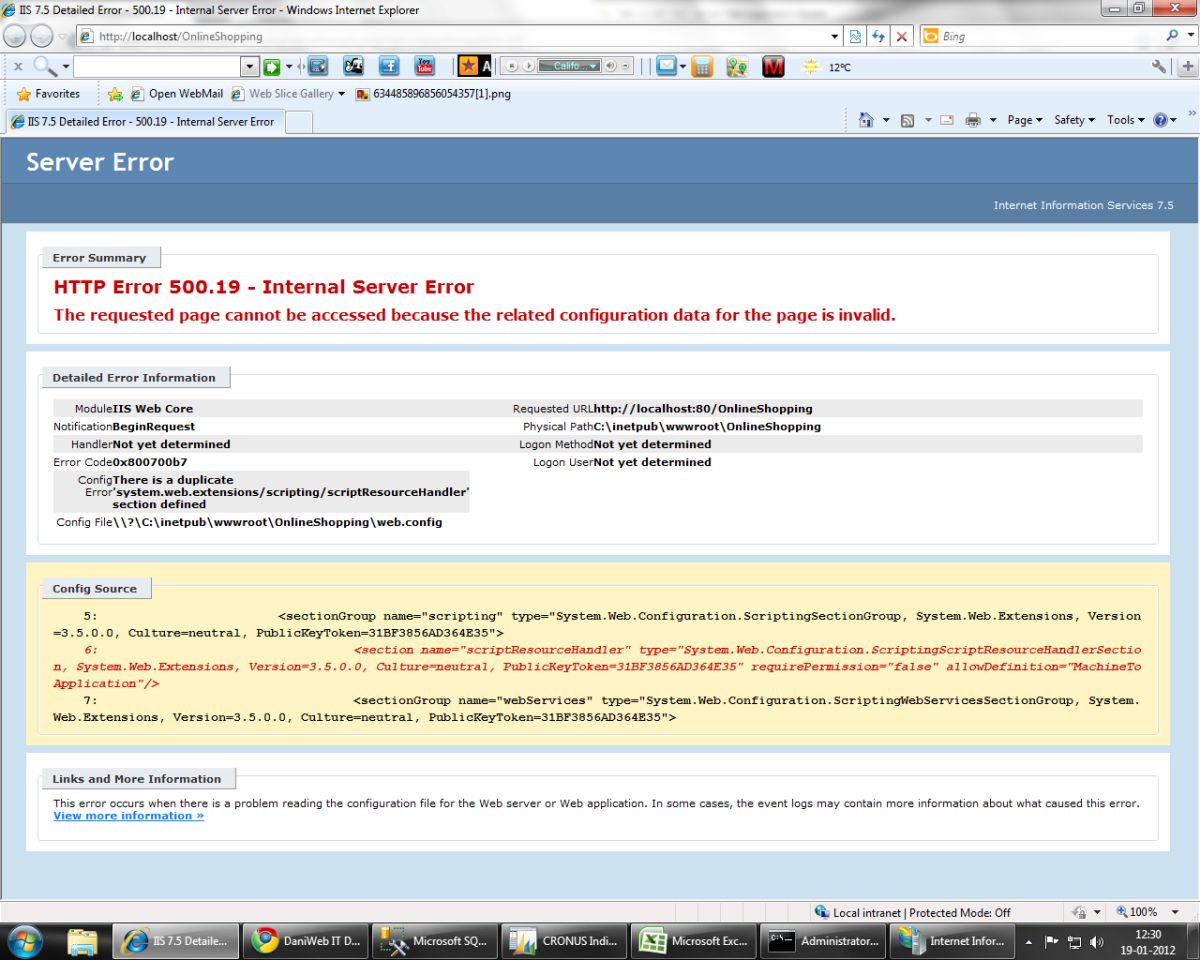Click the toolbar search text field
Image resolution: width=1200 pixels, height=960 pixels.
point(157,67)
